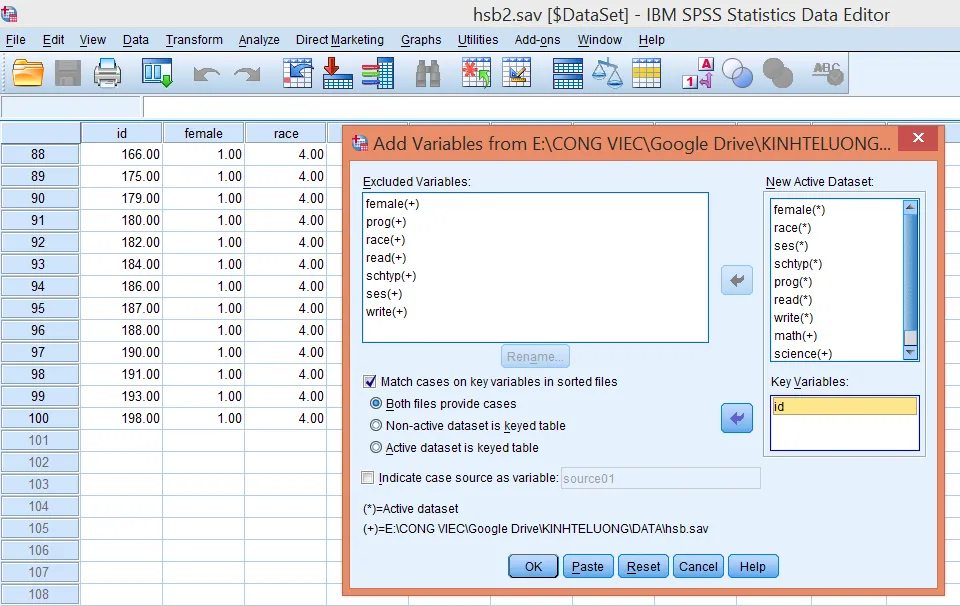960x606 pixels.
Task: Click the Open data document folder icon
Action: [x=28, y=73]
